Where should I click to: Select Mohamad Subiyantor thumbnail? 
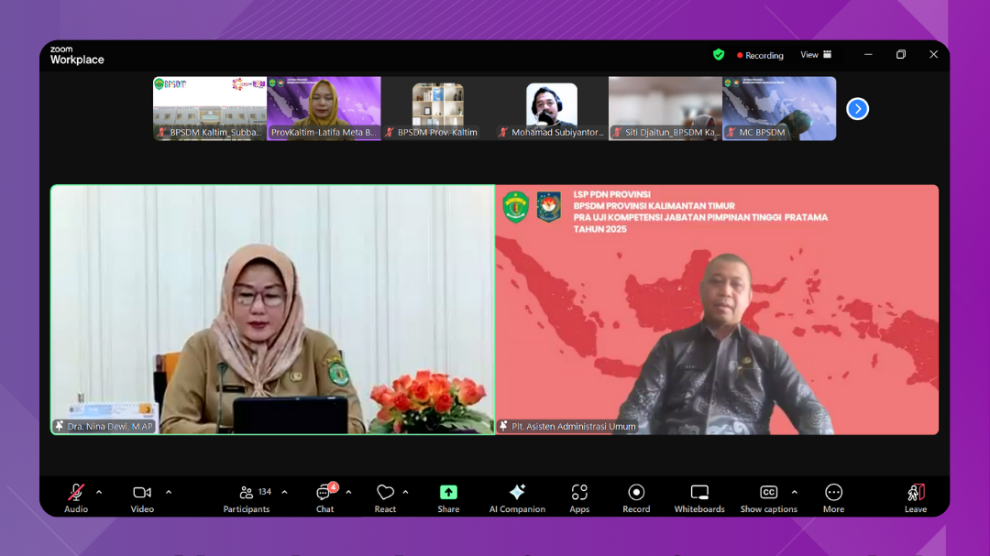pos(551,109)
